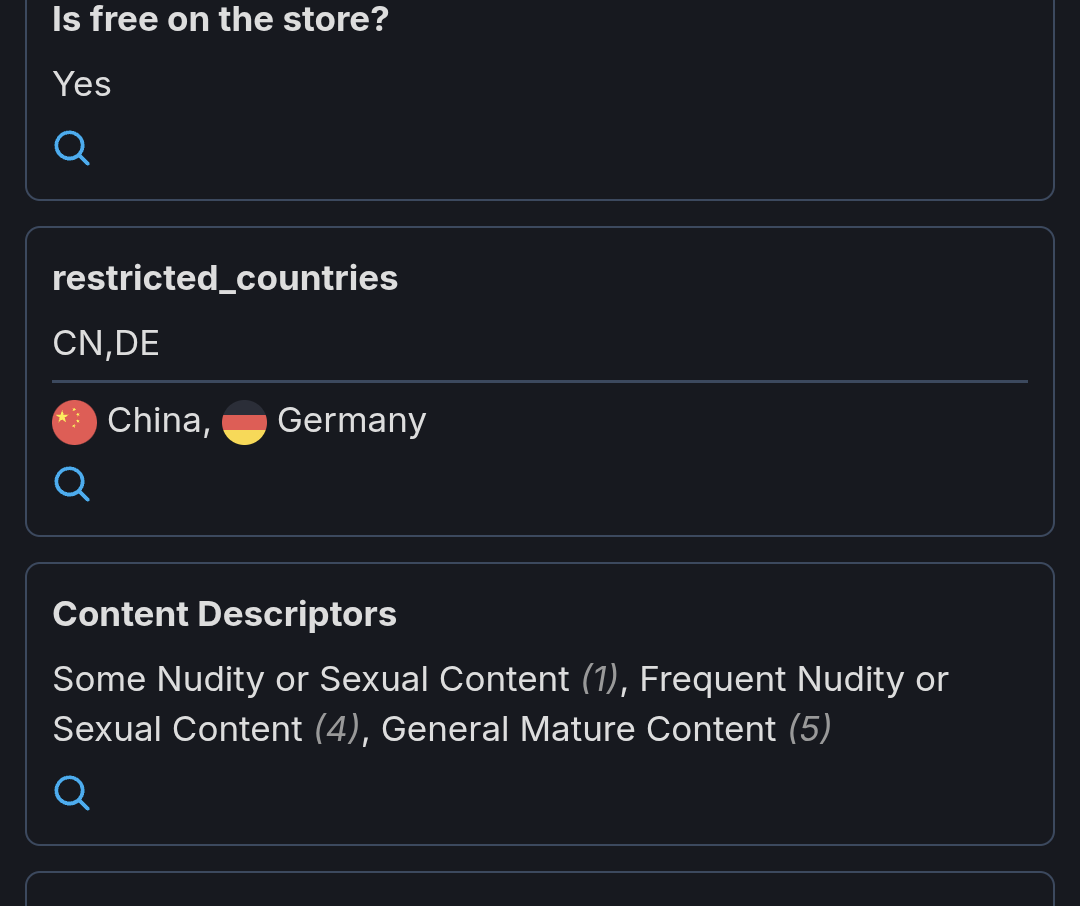The width and height of the screenshot is (1080, 906).
Task: Click the "Is free on the store?" heading
Action: pos(220,19)
